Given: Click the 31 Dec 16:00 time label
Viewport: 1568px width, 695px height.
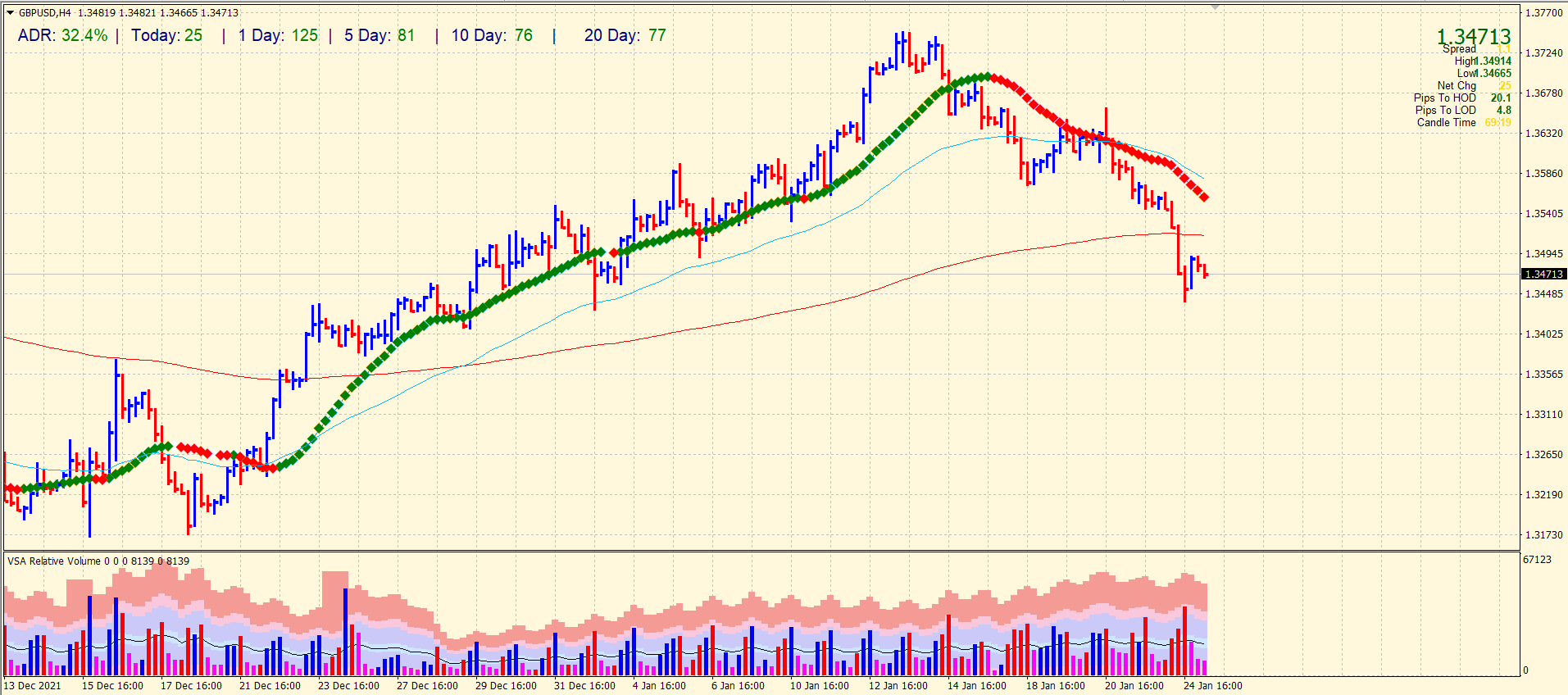Looking at the screenshot, I should coord(584,685).
